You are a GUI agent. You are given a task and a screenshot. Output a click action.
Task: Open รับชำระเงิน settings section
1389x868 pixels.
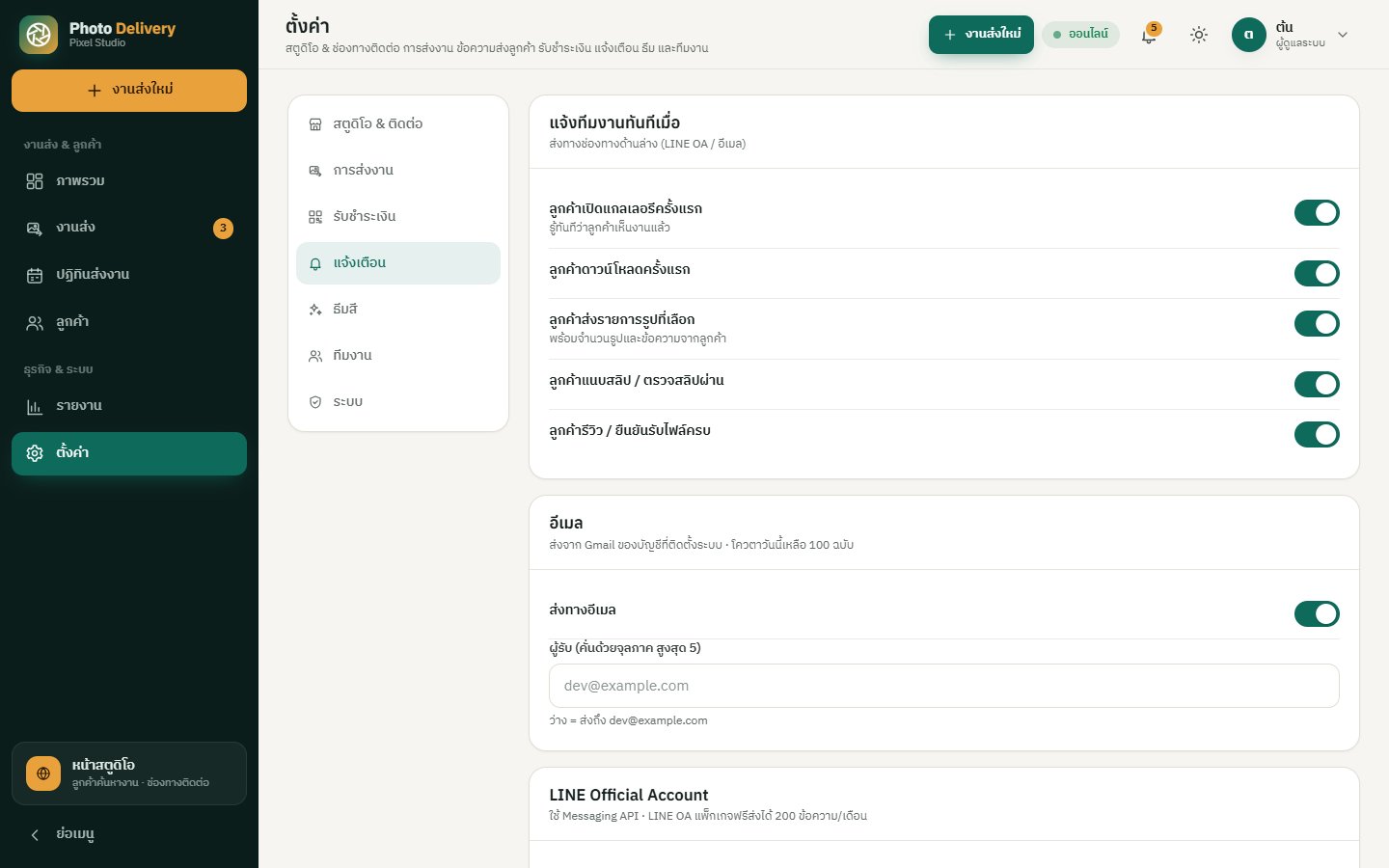pyautogui.click(x=398, y=217)
